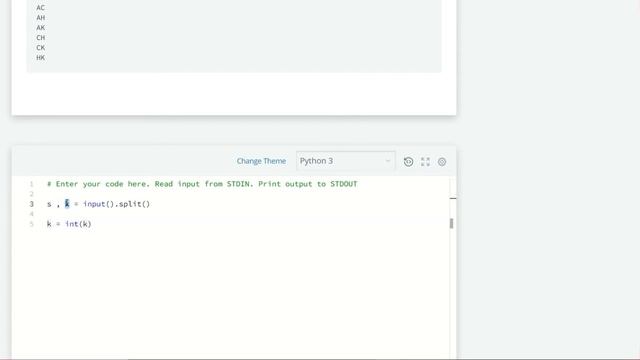Click sample output row 'CK'
This screenshot has width=640, height=360.
pos(40,48)
